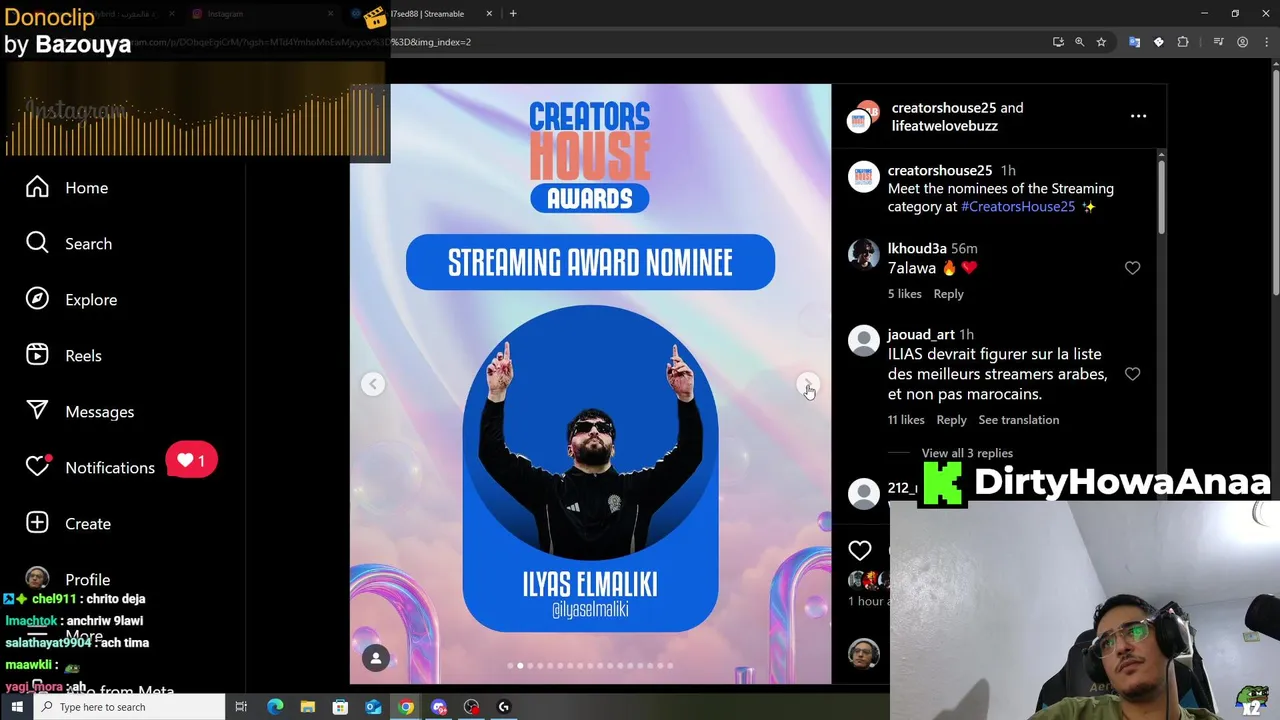
Task: Open Logitech G HUB from the taskbar
Action: [x=504, y=707]
